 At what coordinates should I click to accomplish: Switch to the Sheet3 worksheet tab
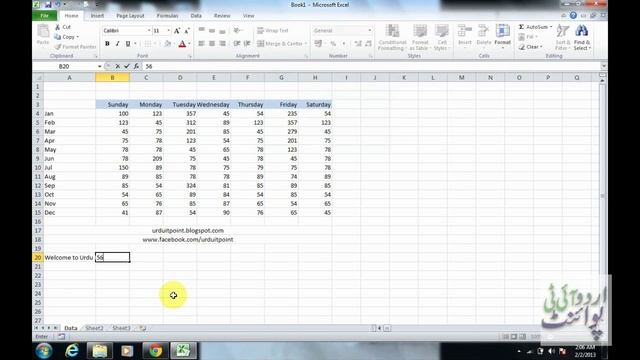click(x=121, y=328)
